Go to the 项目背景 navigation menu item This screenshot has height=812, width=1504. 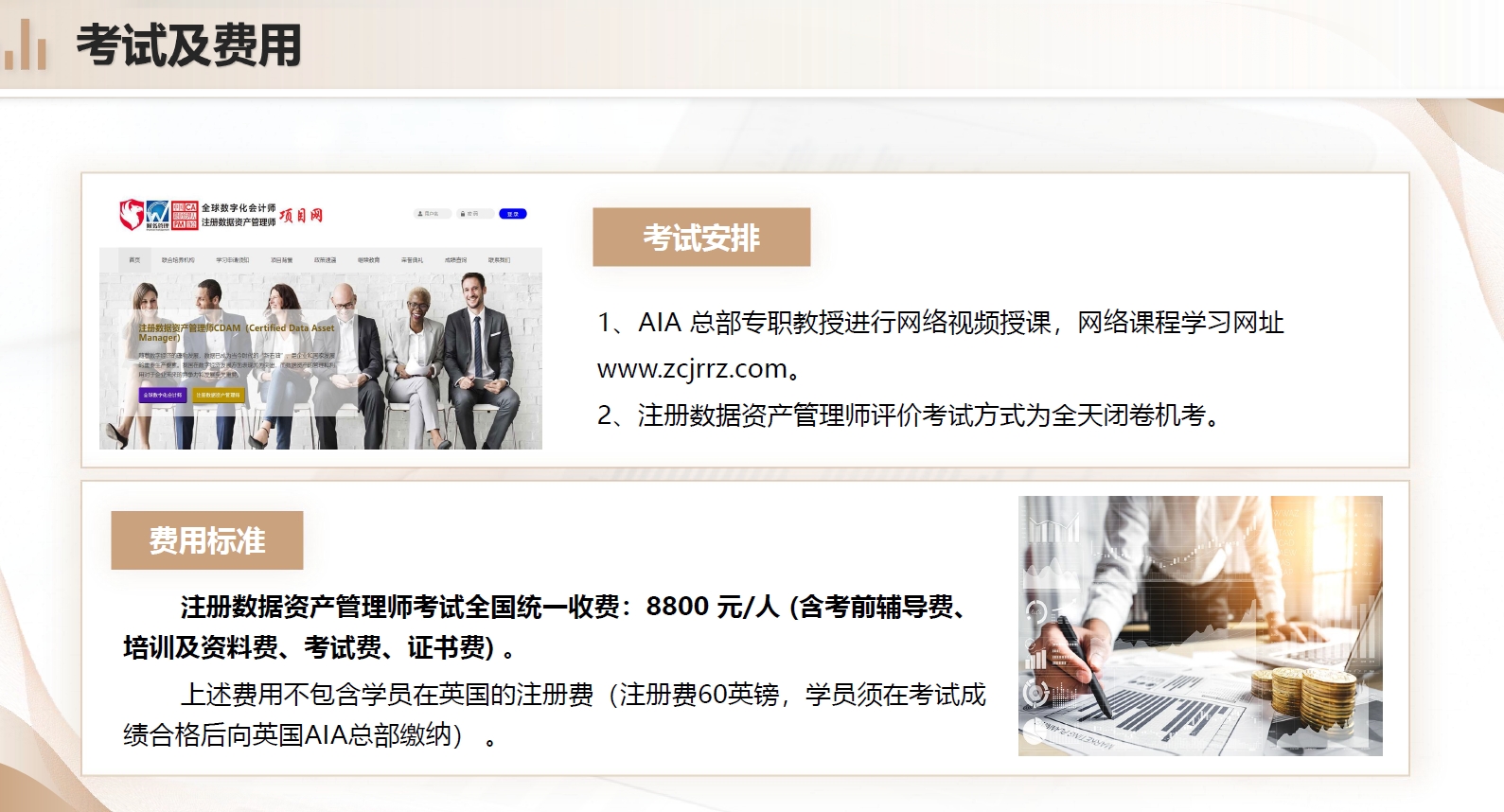pyautogui.click(x=282, y=259)
